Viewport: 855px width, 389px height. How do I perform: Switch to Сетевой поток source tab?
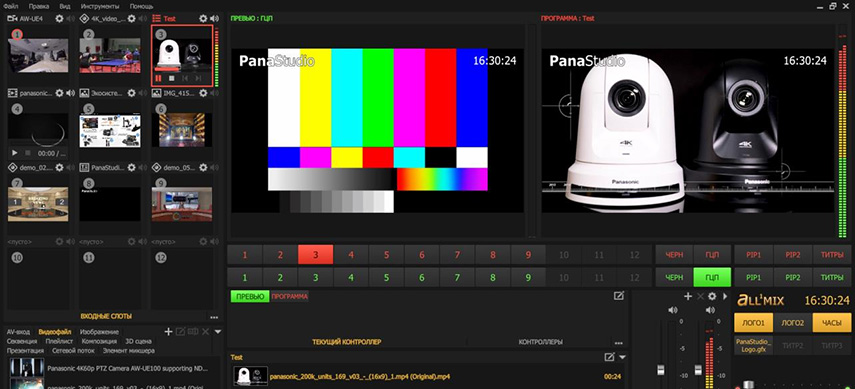point(74,351)
